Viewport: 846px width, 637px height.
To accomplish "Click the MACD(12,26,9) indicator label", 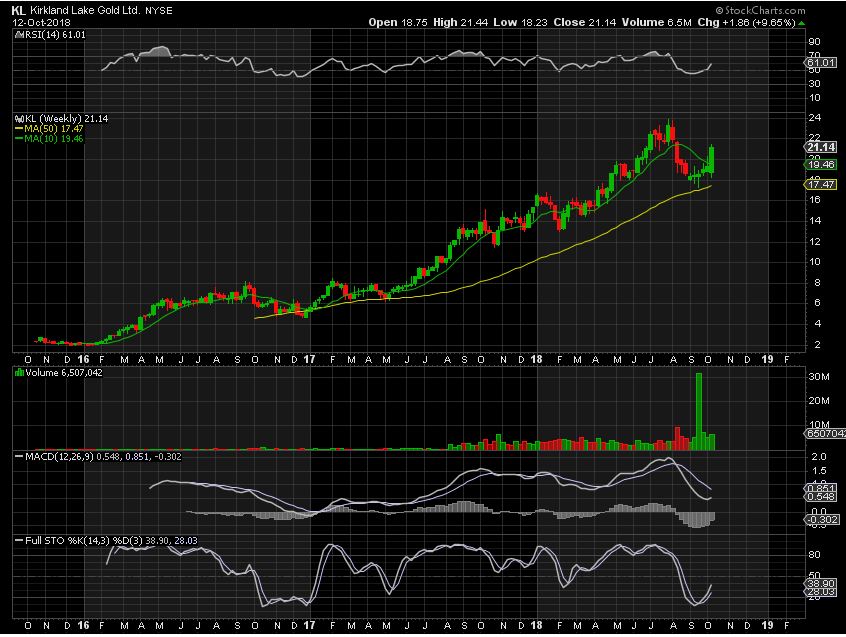I will coord(59,457).
